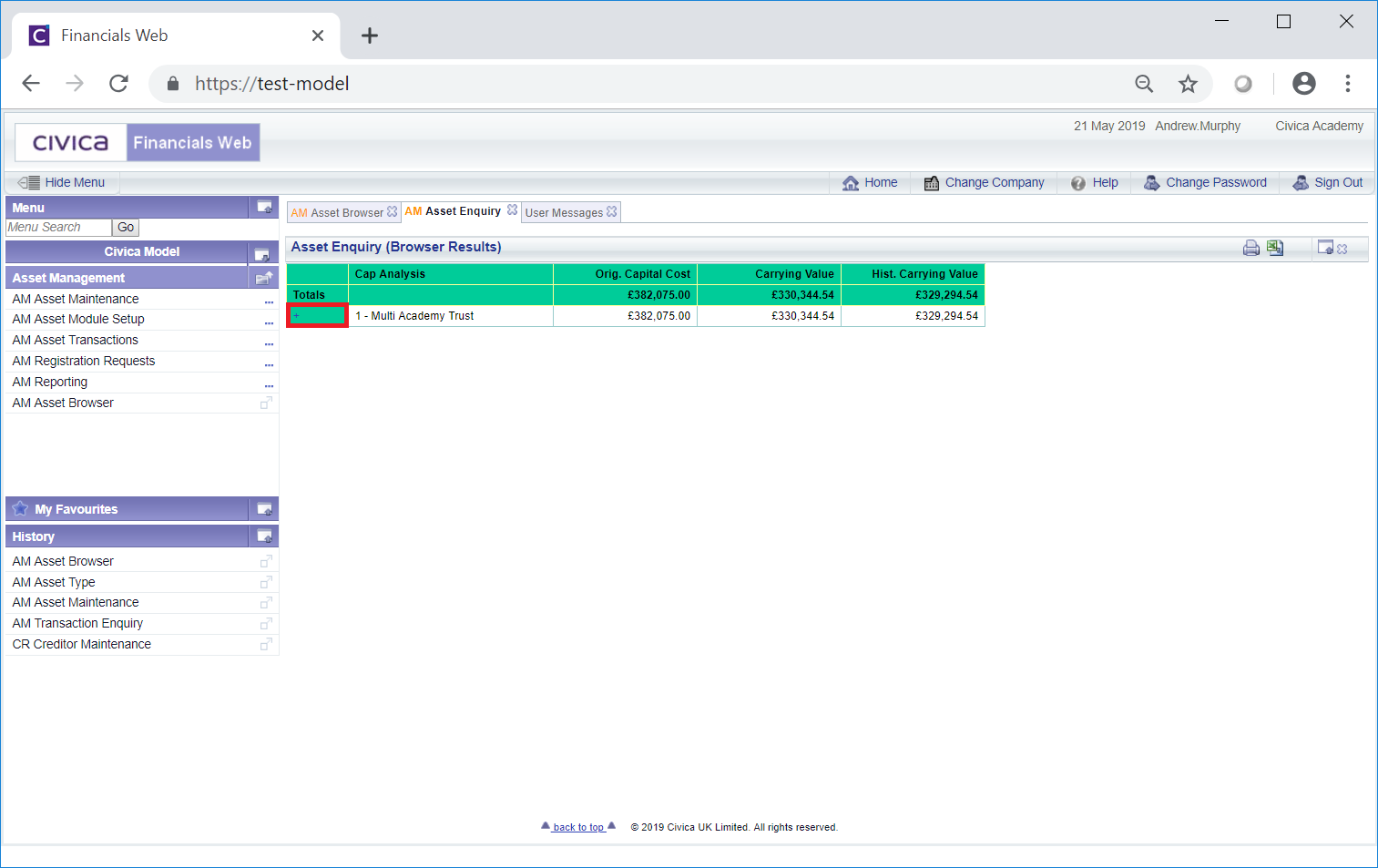Click pop-out icon beside History AM Transaction Enquiry
1378x868 pixels.
pyautogui.click(x=266, y=623)
